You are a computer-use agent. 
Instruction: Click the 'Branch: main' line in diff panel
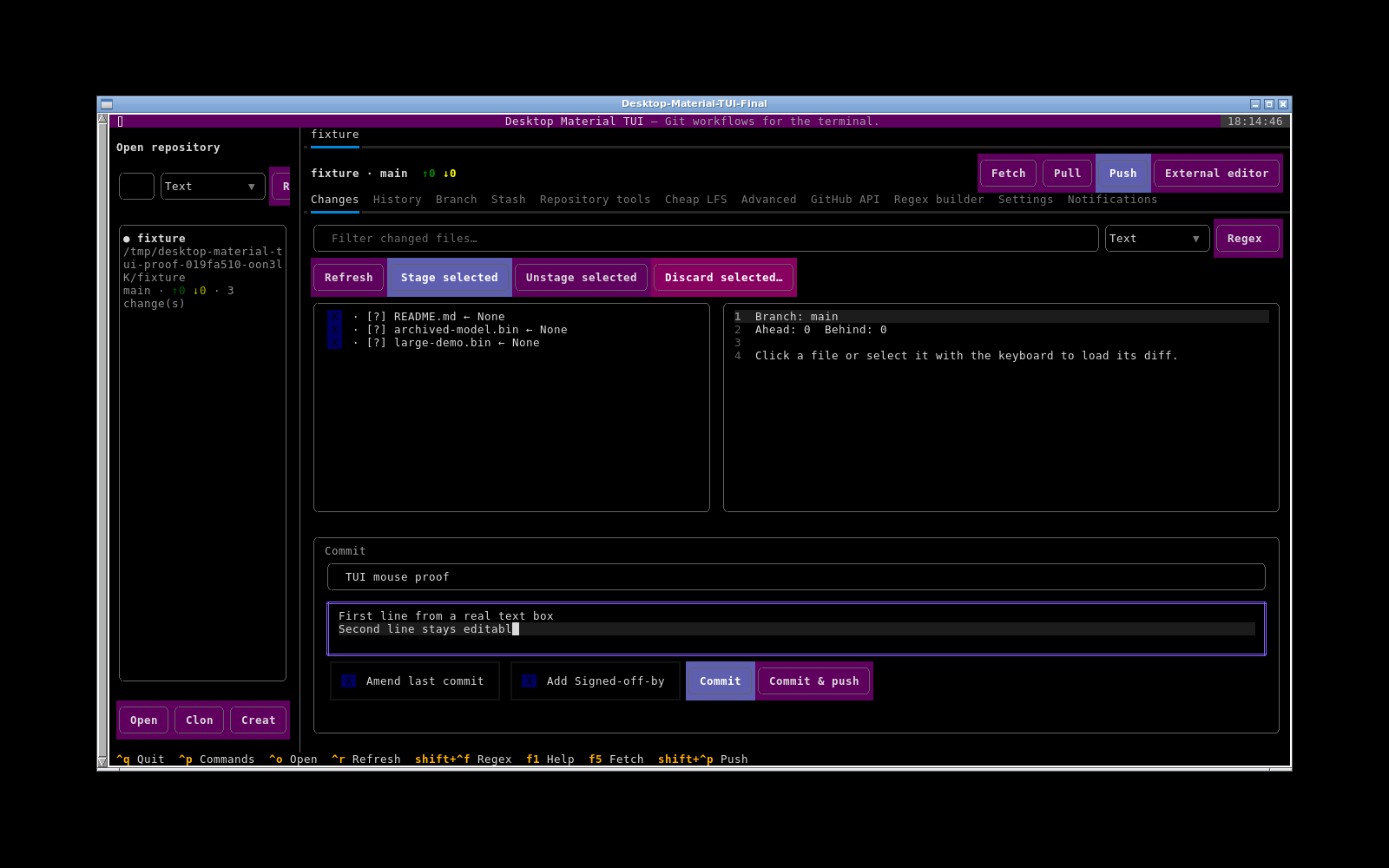tap(1002, 317)
